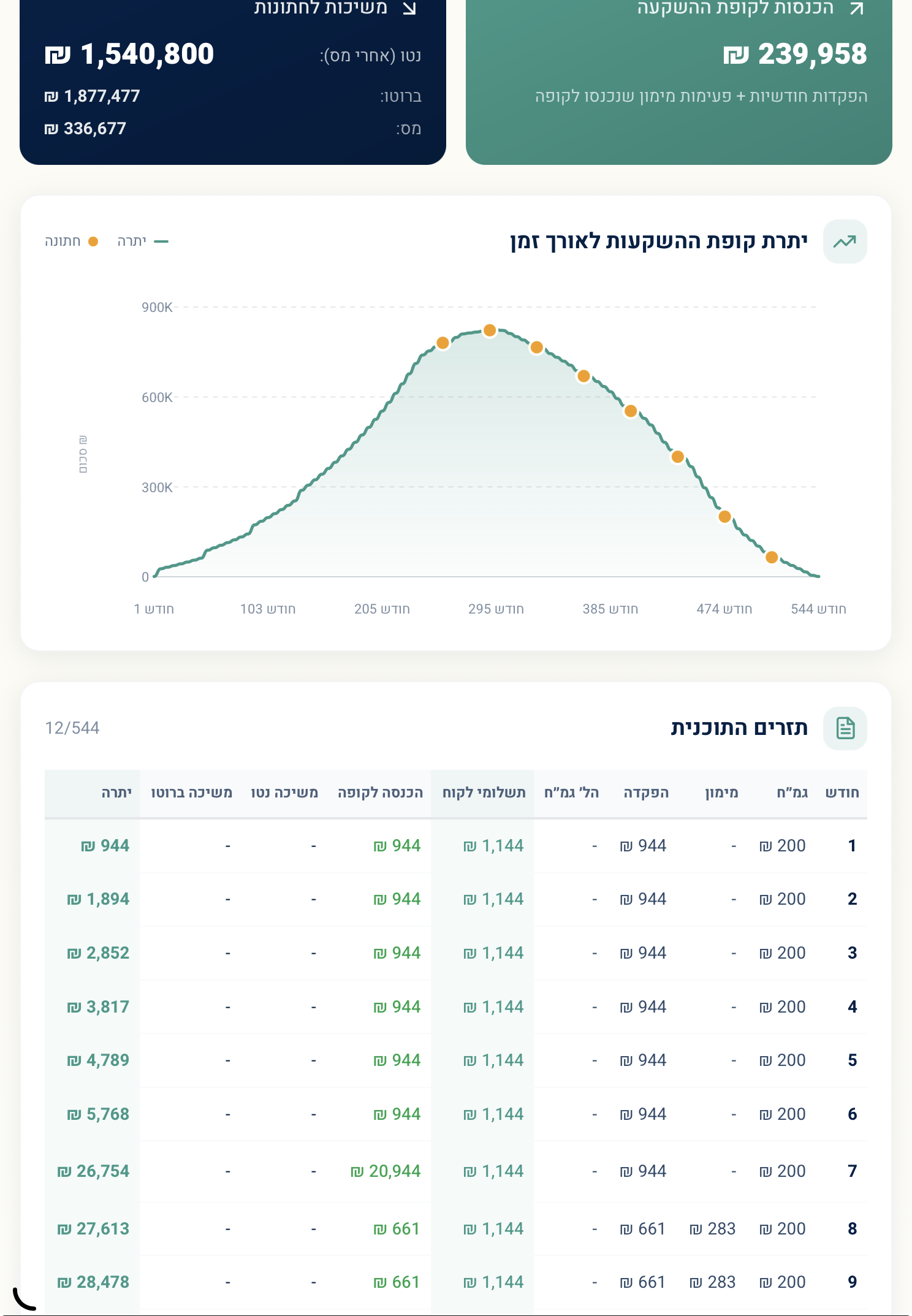Viewport: 912px width, 1316px height.
Task: Click the green יתרה legend line marker
Action: point(161,242)
